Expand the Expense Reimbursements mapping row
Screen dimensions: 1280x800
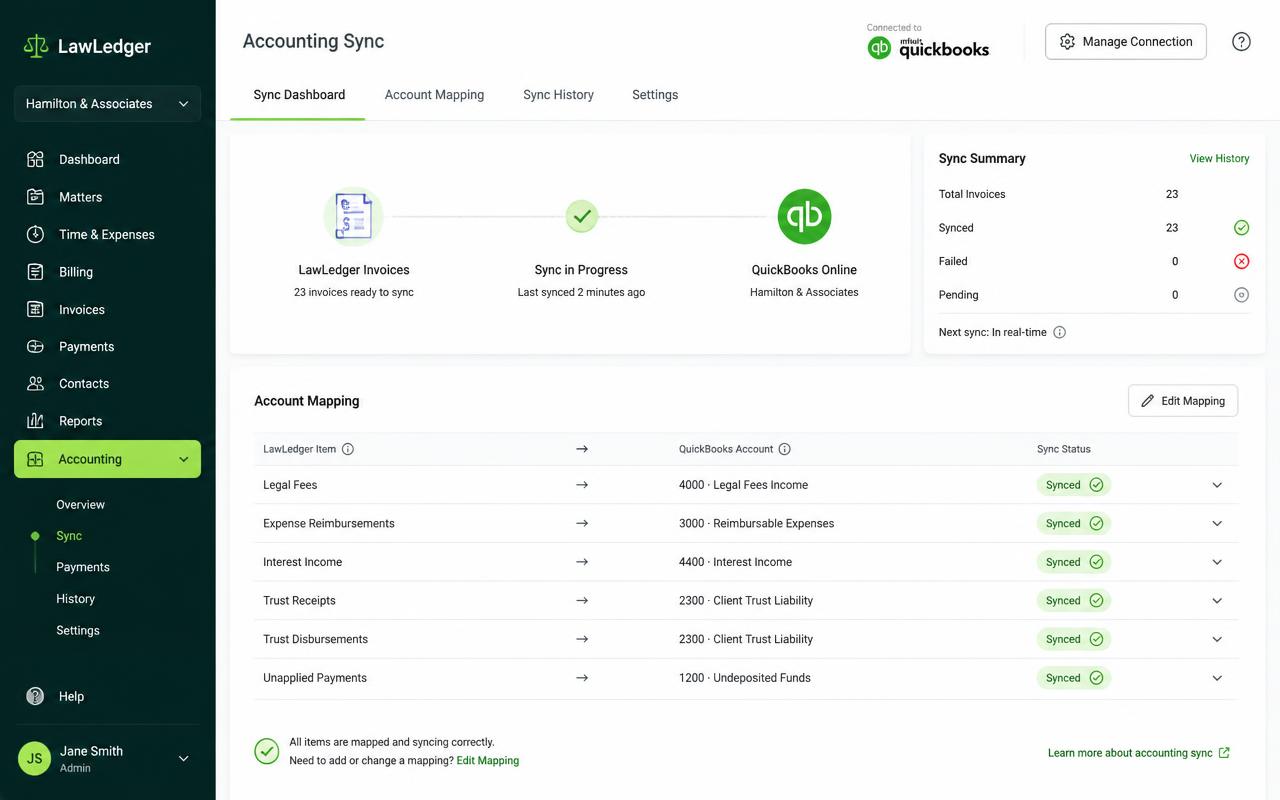(1217, 523)
